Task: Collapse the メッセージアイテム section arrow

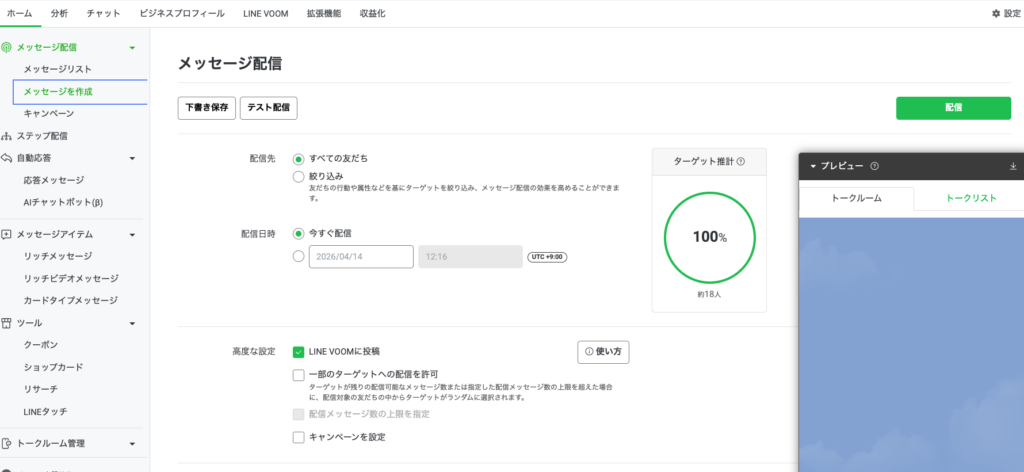Action: tap(133, 235)
